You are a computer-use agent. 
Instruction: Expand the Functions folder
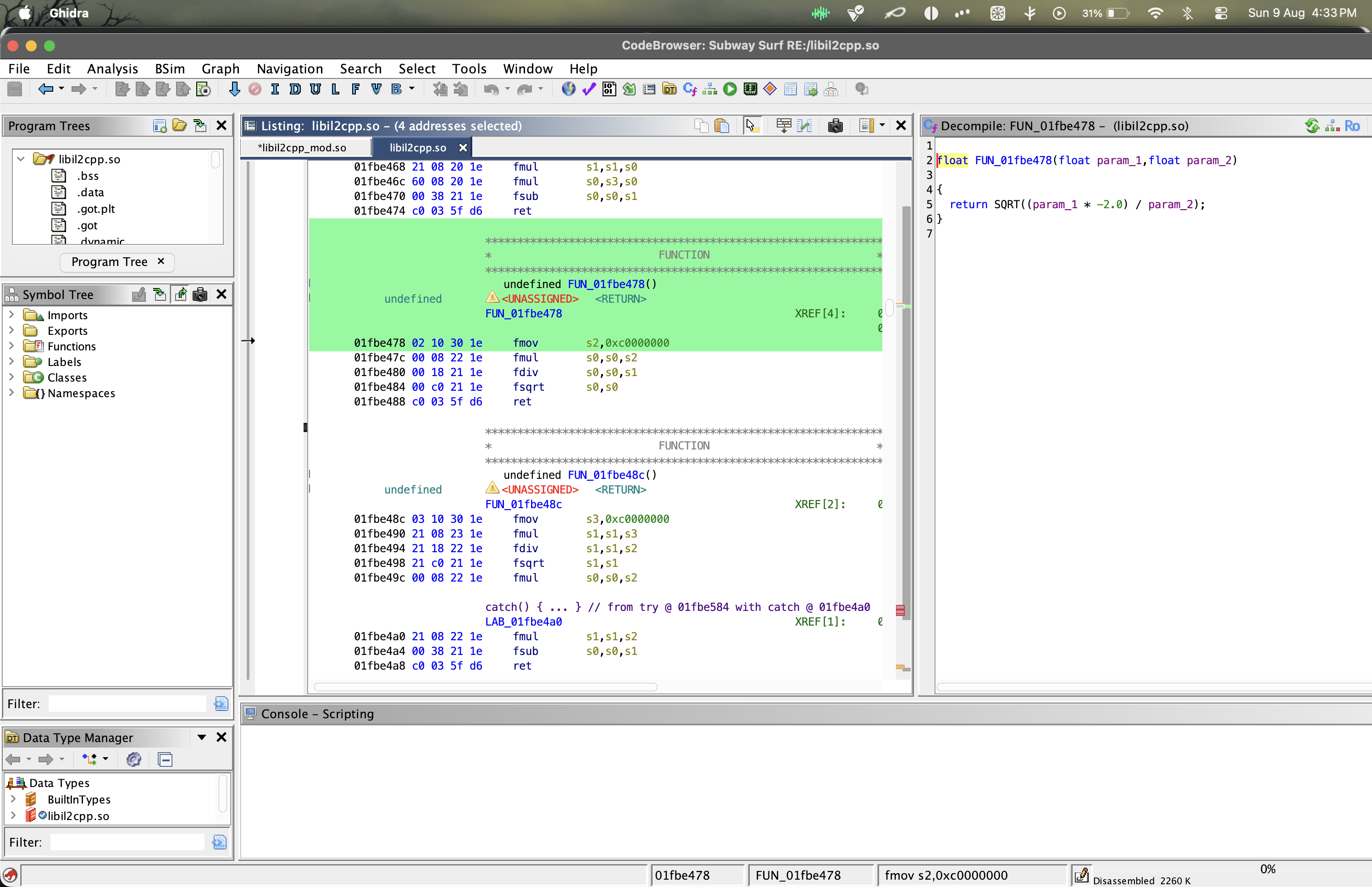11,346
